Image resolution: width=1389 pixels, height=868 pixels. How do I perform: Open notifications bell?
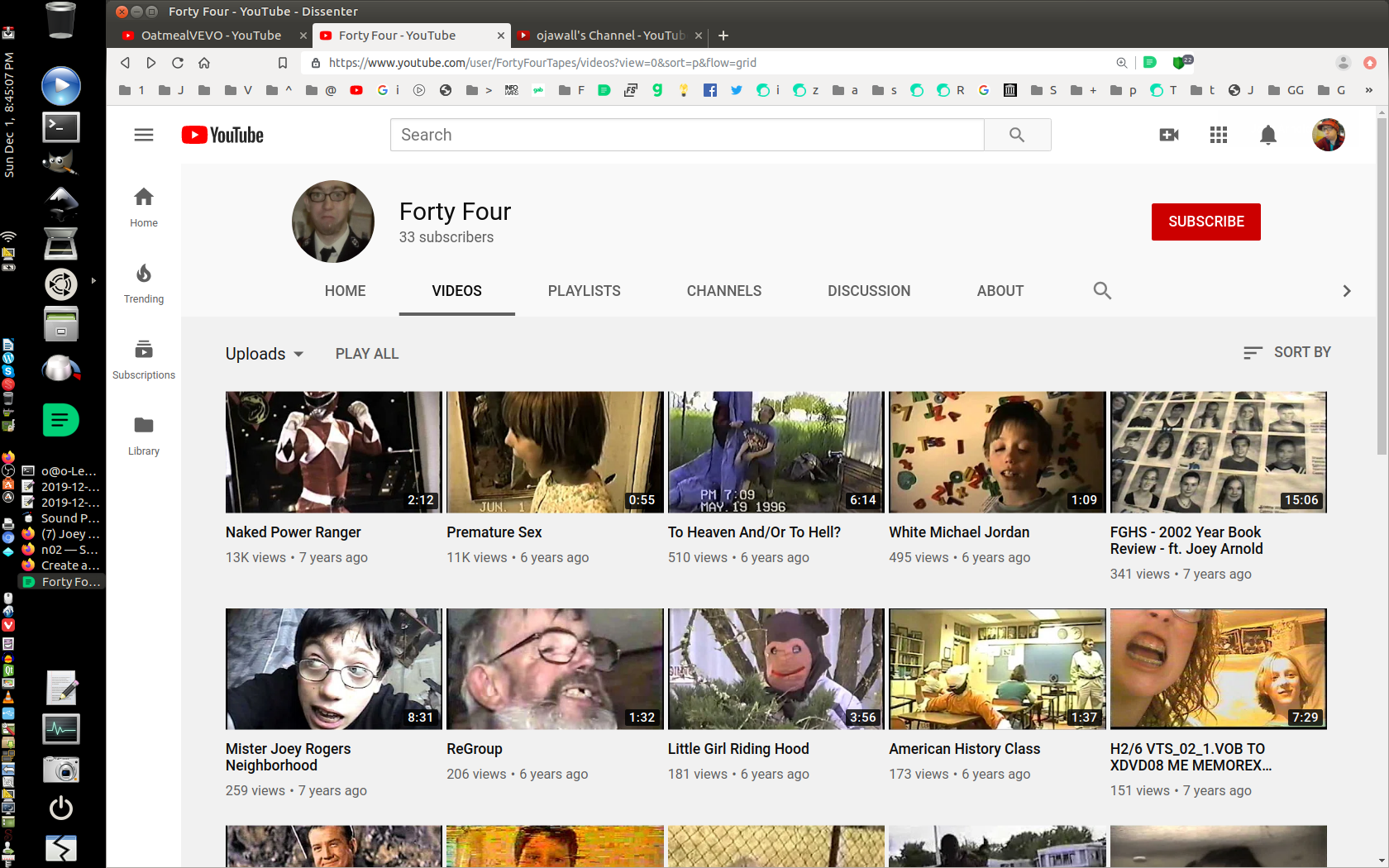pos(1268,135)
